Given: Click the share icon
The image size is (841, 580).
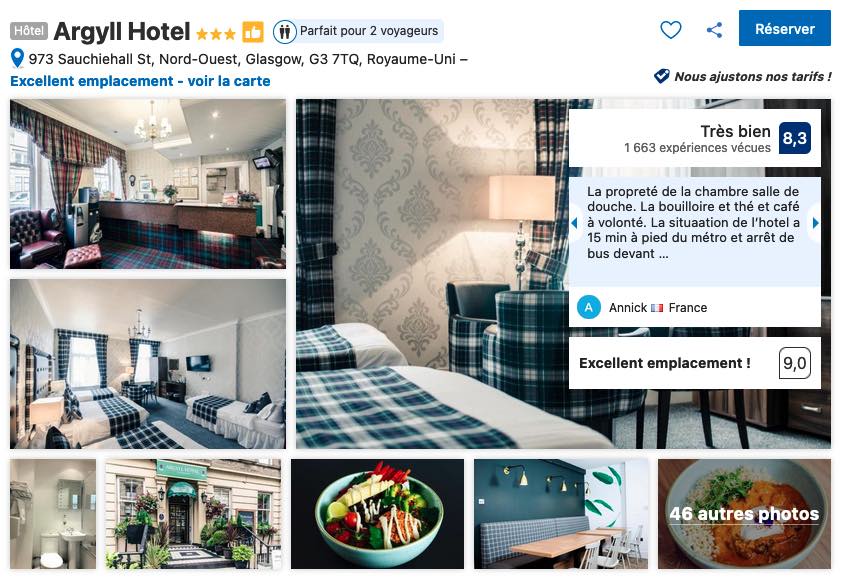Looking at the screenshot, I should (x=714, y=30).
